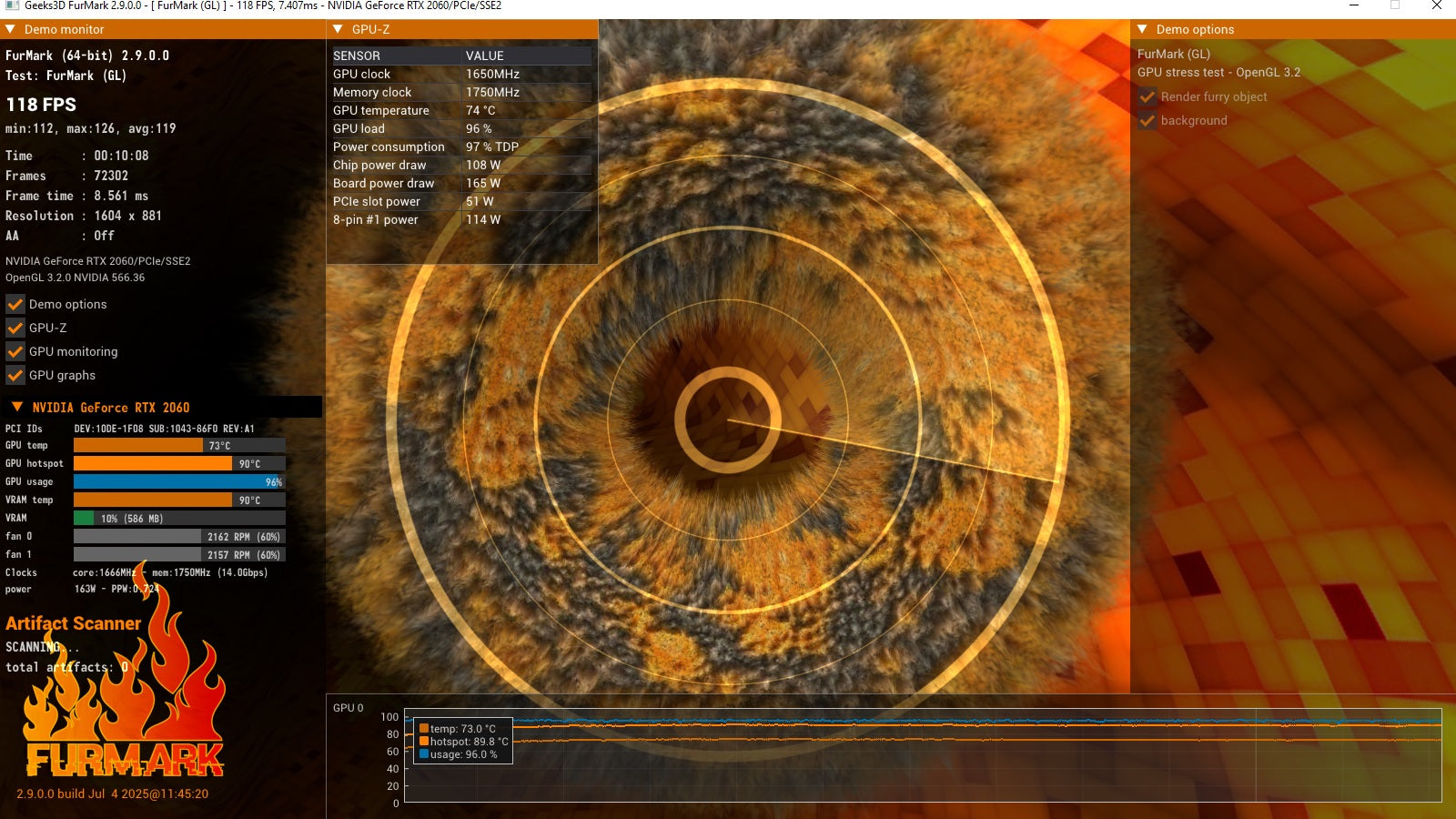
Task: Click the GPU usage 96% bar
Action: pos(178,481)
